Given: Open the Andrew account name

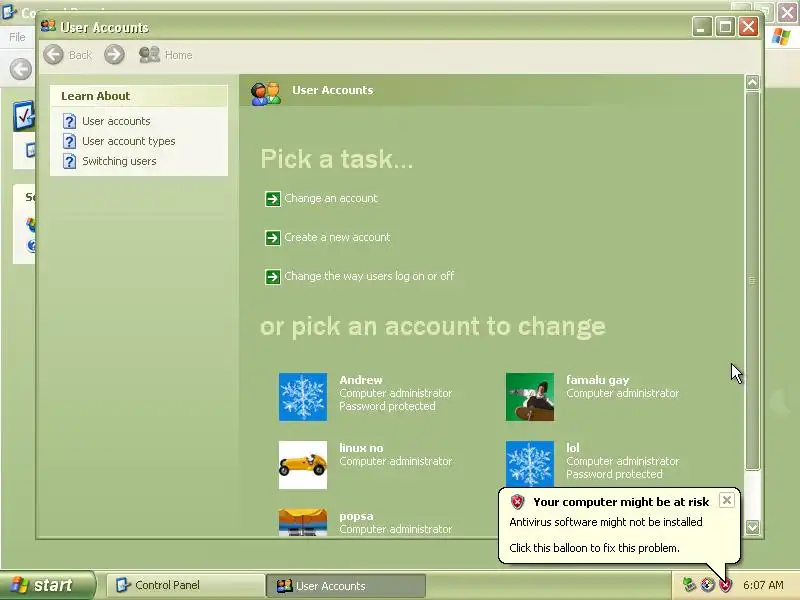Looking at the screenshot, I should (361, 380).
